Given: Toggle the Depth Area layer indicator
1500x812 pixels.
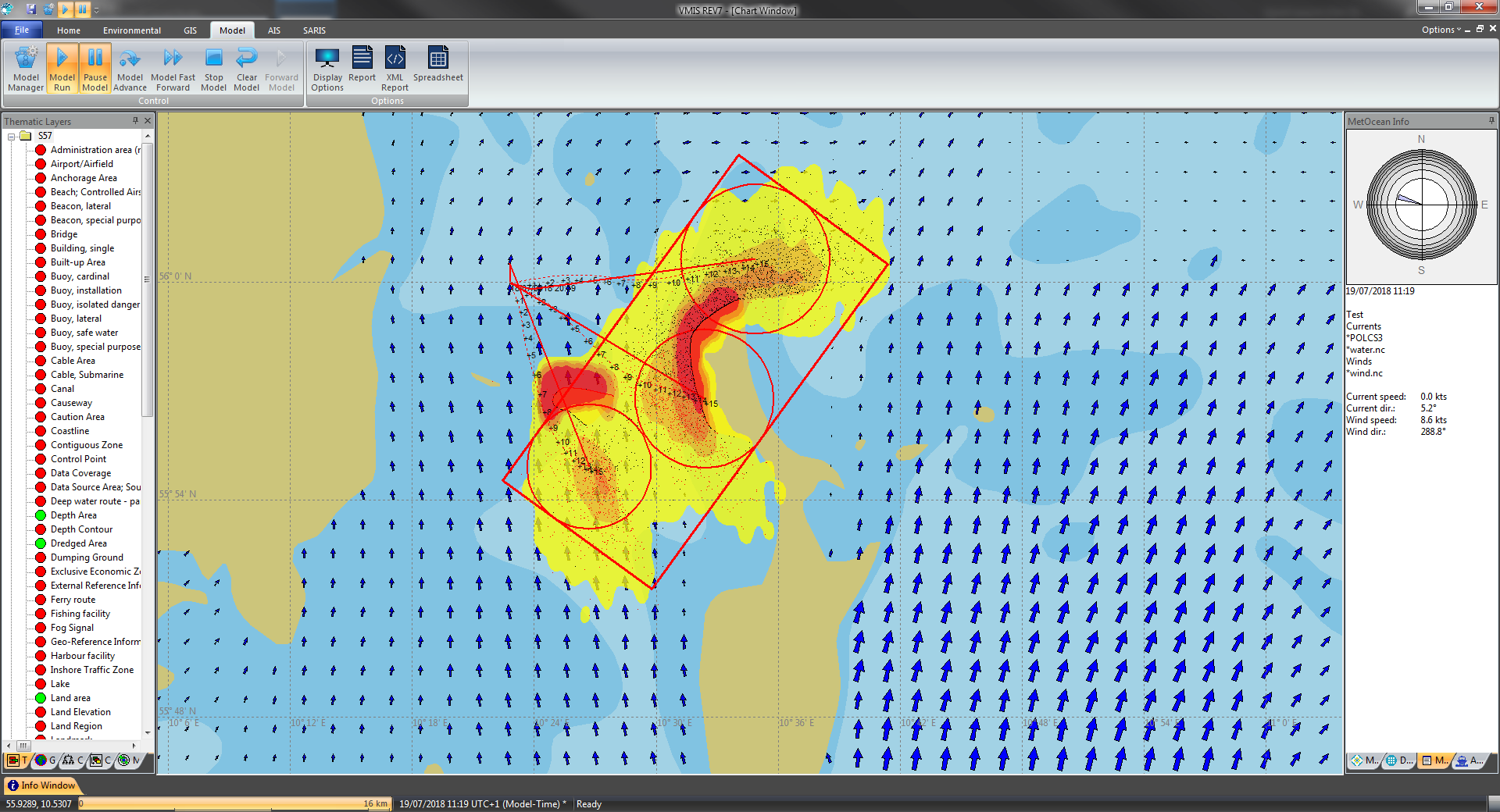Looking at the screenshot, I should click(x=41, y=515).
